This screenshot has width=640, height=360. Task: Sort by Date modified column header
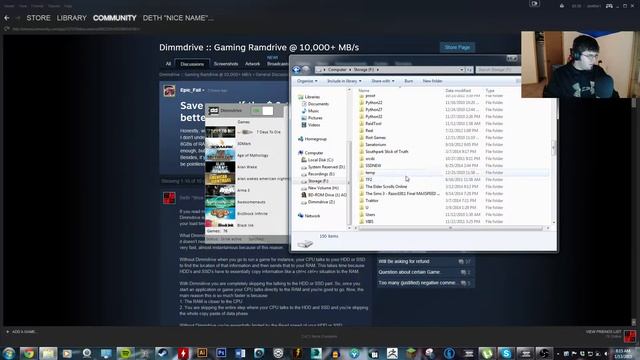tap(458, 90)
